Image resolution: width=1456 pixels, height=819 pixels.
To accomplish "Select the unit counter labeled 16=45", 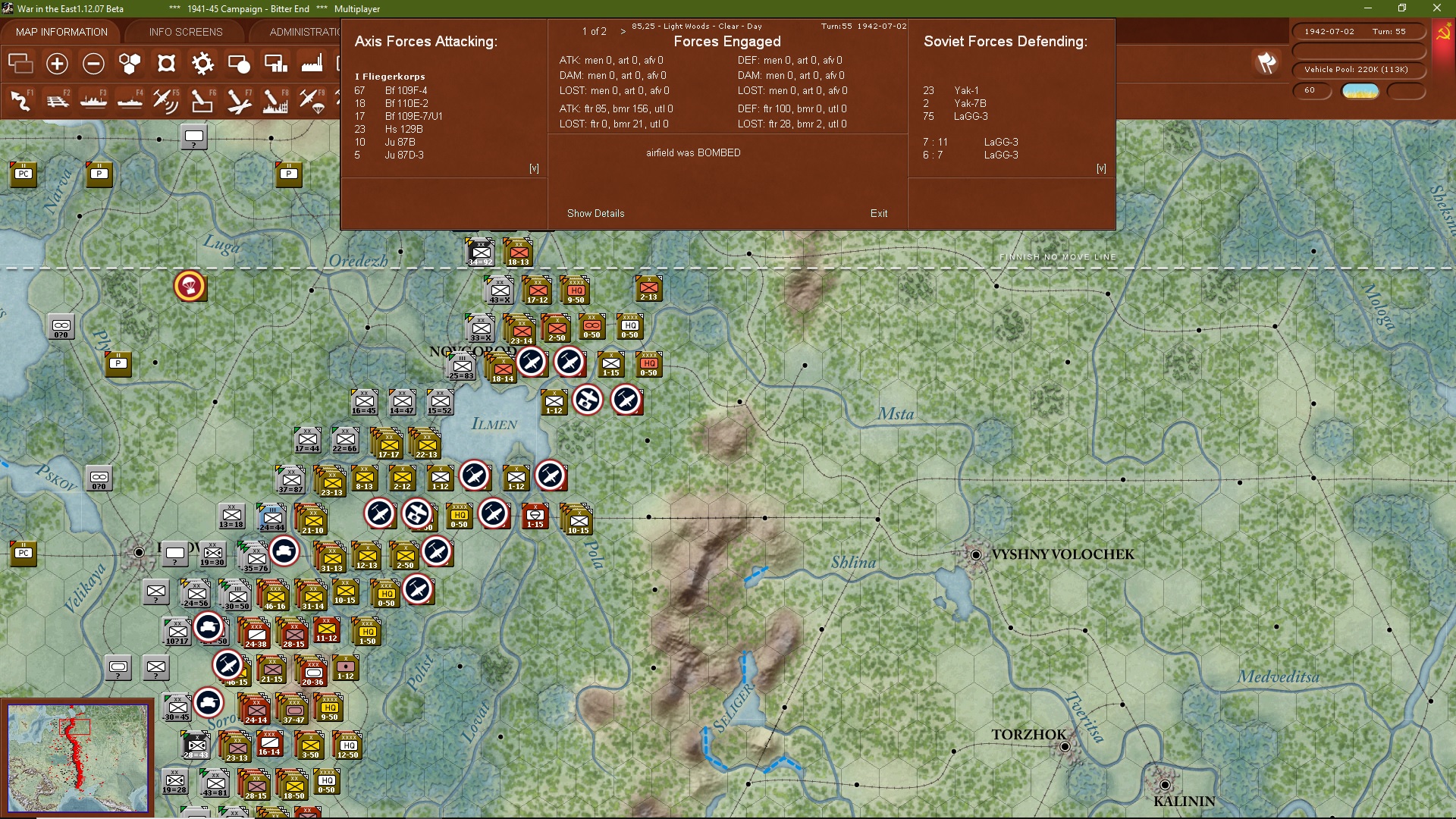I will click(364, 402).
